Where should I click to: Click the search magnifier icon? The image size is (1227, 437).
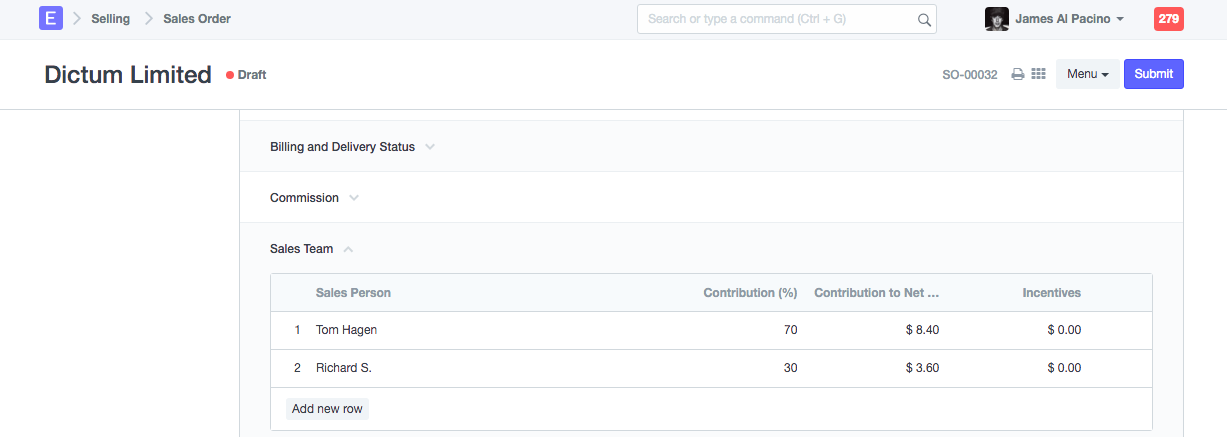point(924,19)
